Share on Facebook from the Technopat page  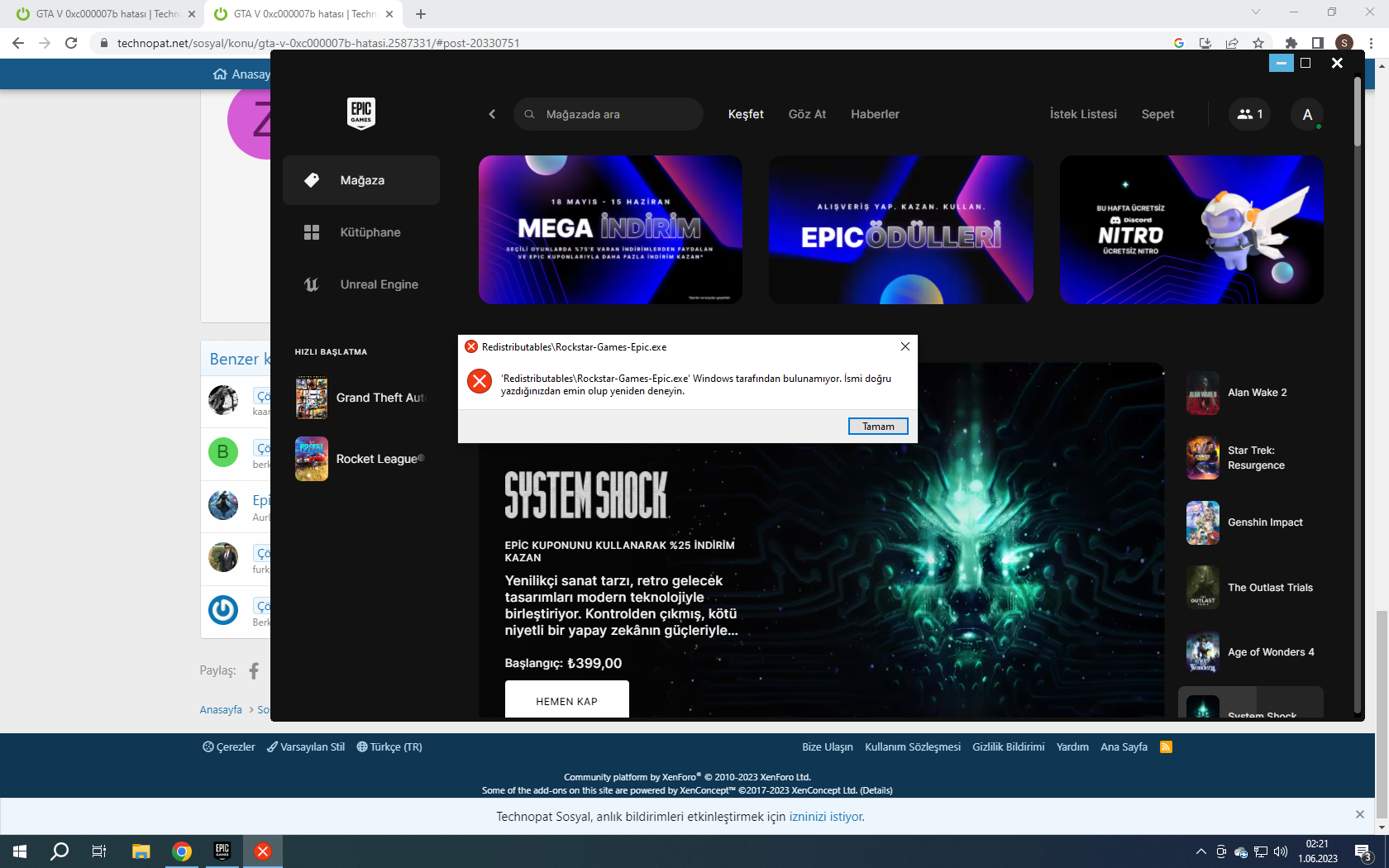point(254,670)
